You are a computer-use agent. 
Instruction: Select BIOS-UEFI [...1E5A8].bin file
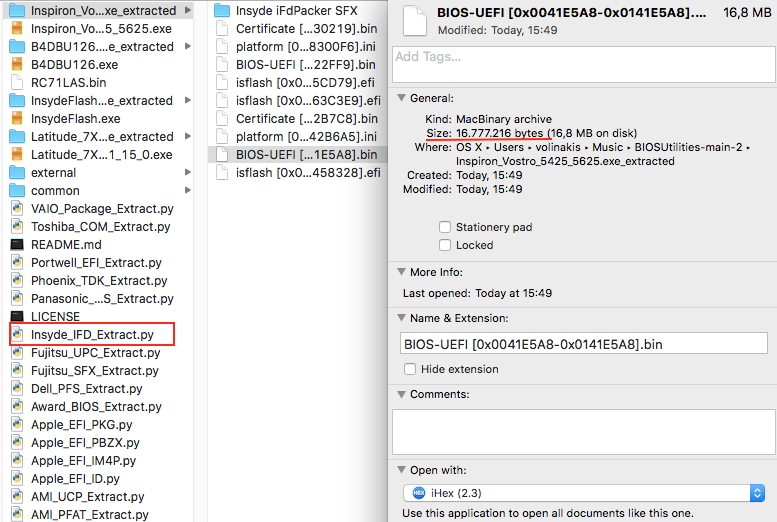tap(297, 155)
